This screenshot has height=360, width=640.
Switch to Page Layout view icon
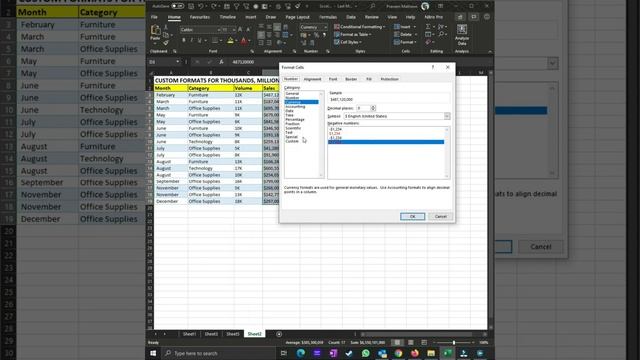click(411, 342)
